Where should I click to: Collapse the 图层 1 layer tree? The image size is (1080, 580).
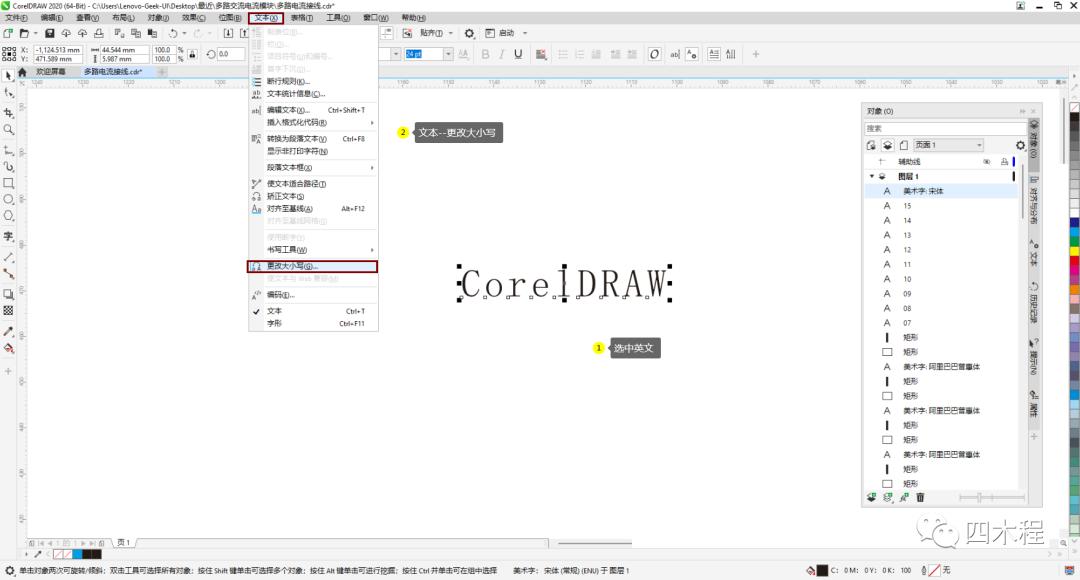point(871,176)
